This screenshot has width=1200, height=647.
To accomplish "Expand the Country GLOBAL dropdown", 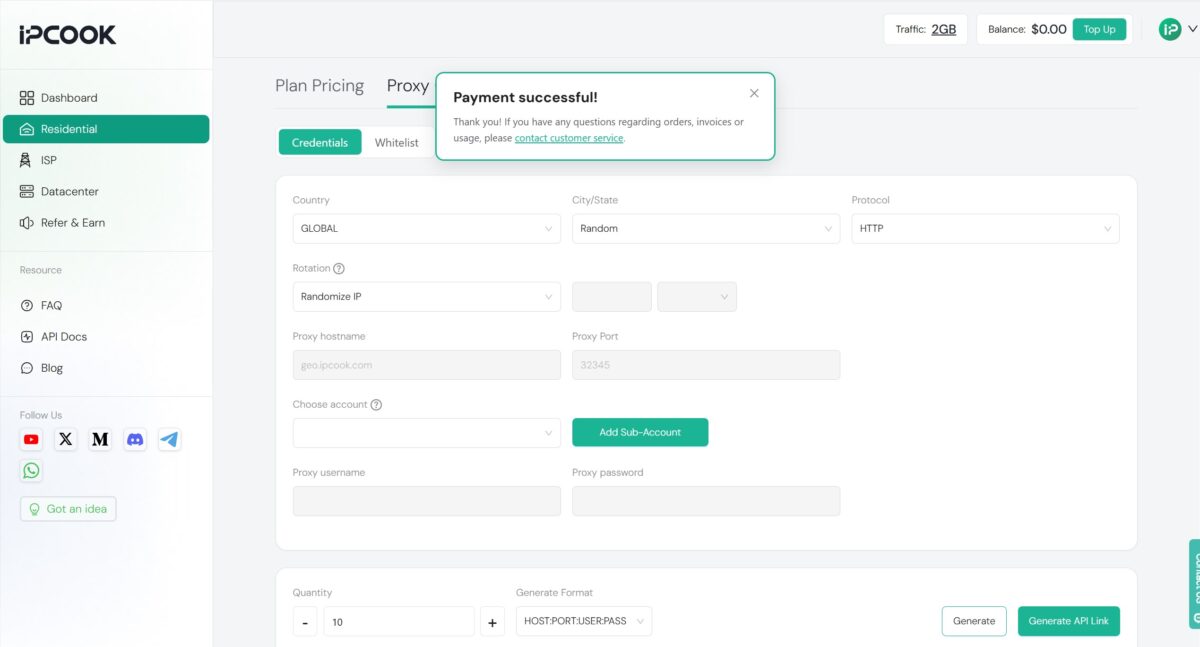I will (427, 229).
